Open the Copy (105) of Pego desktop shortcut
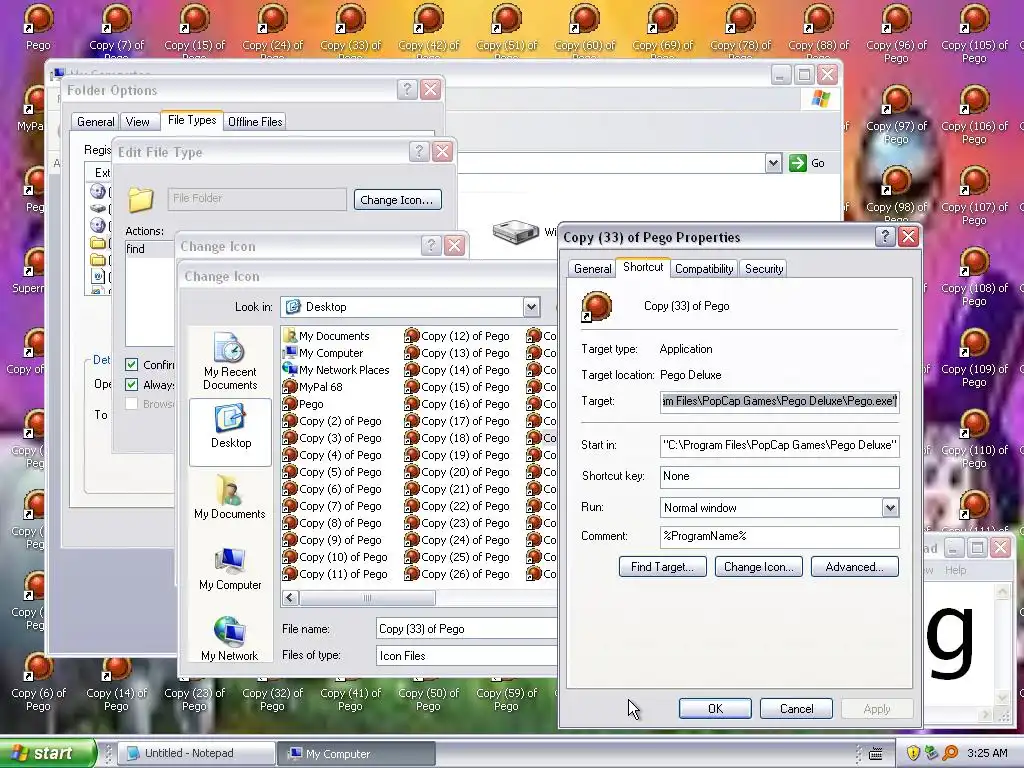 point(974,33)
